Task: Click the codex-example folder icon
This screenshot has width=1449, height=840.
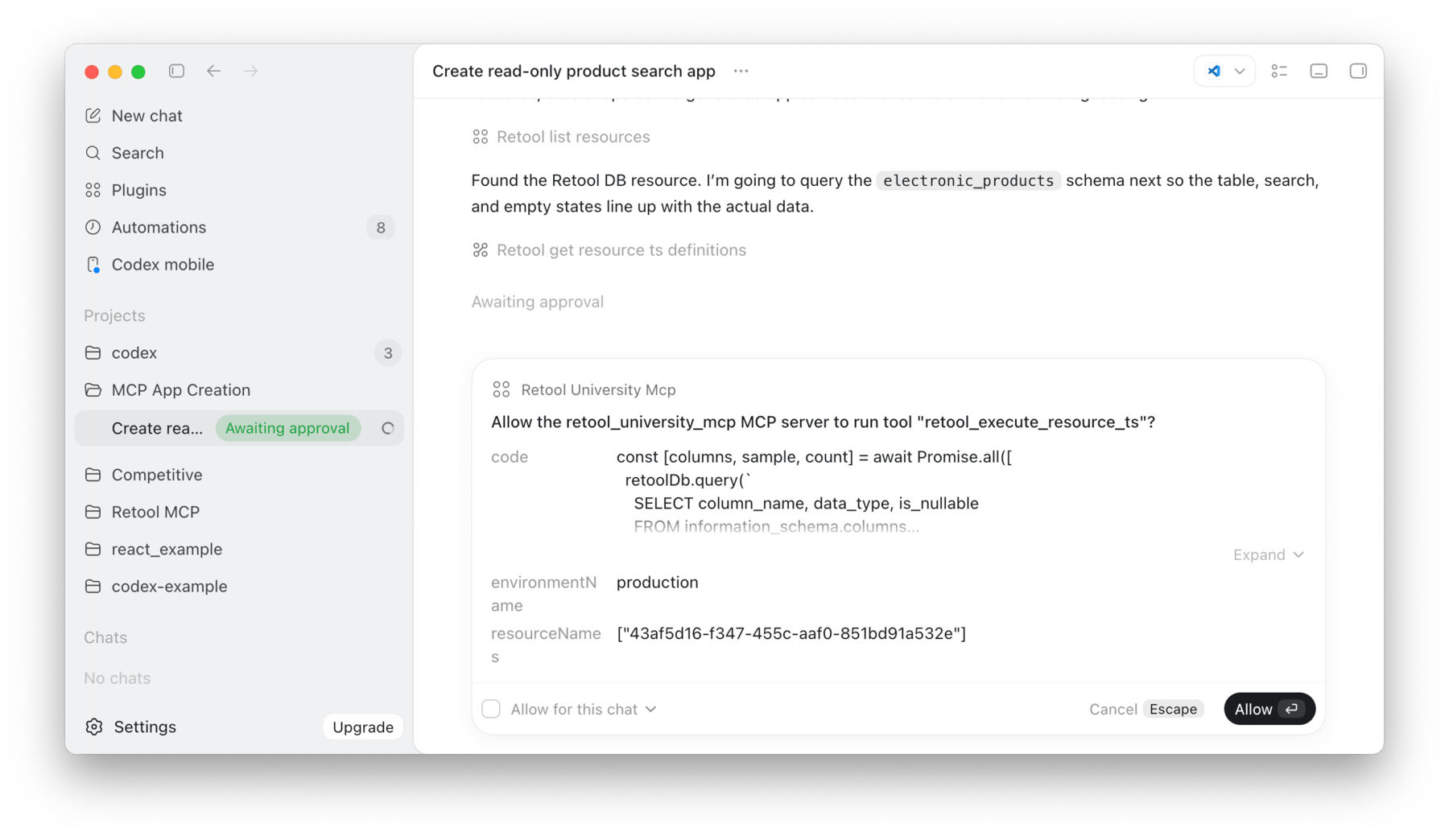Action: [93, 586]
